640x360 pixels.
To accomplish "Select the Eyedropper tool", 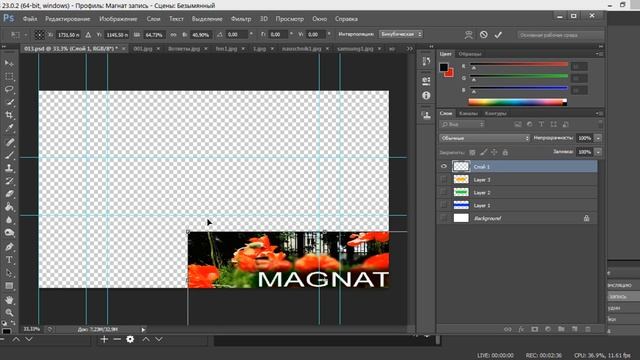I will (9, 128).
